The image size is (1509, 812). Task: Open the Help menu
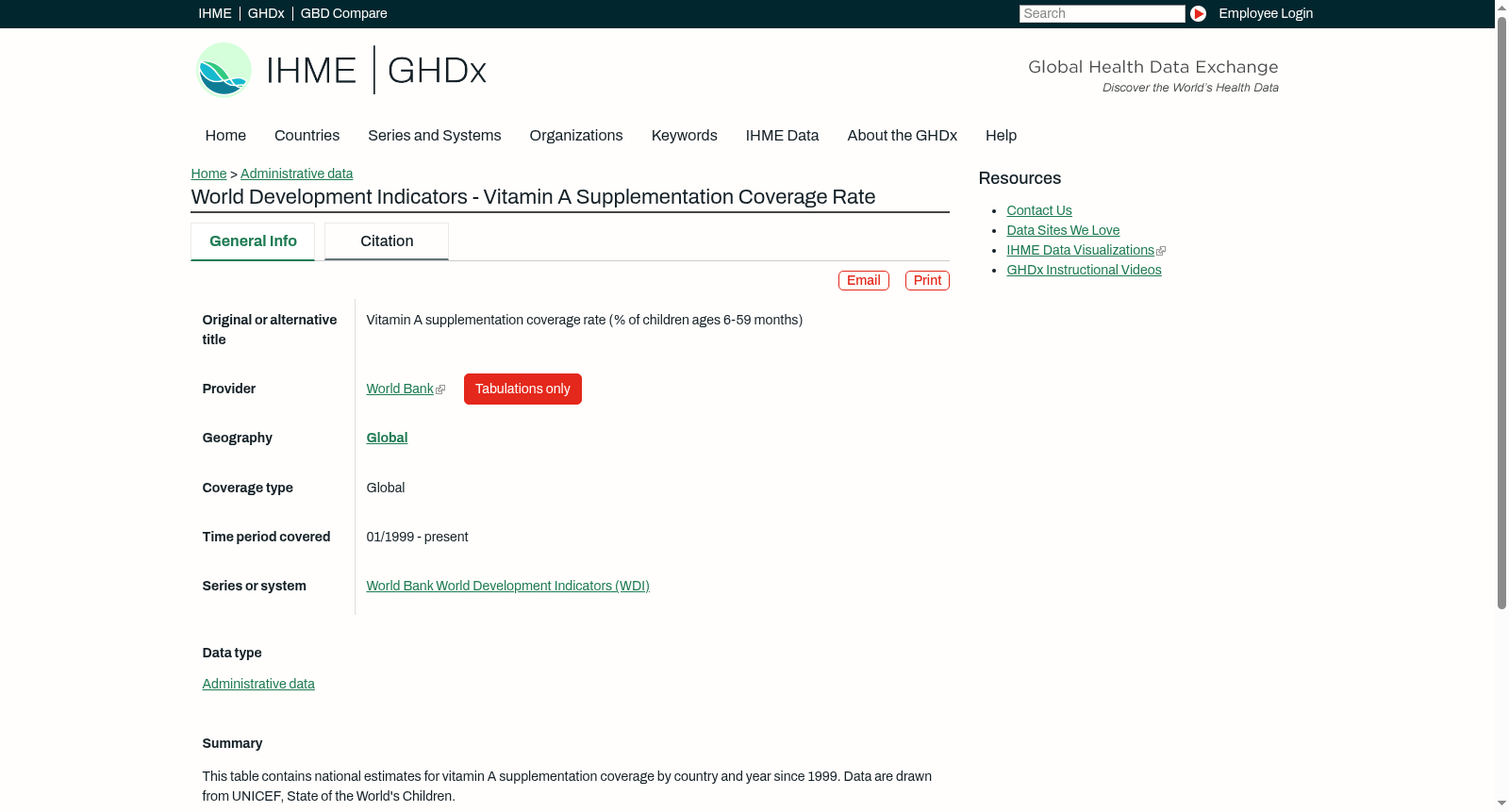1002,136
